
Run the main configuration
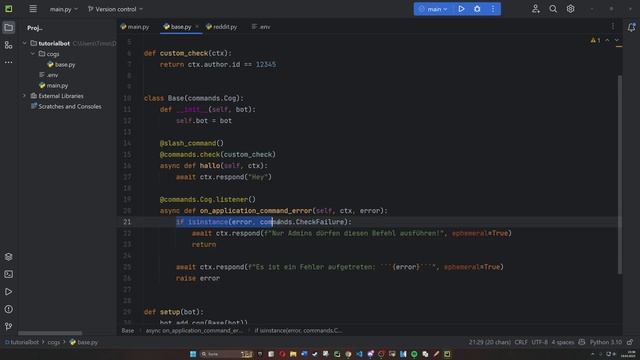461,9
